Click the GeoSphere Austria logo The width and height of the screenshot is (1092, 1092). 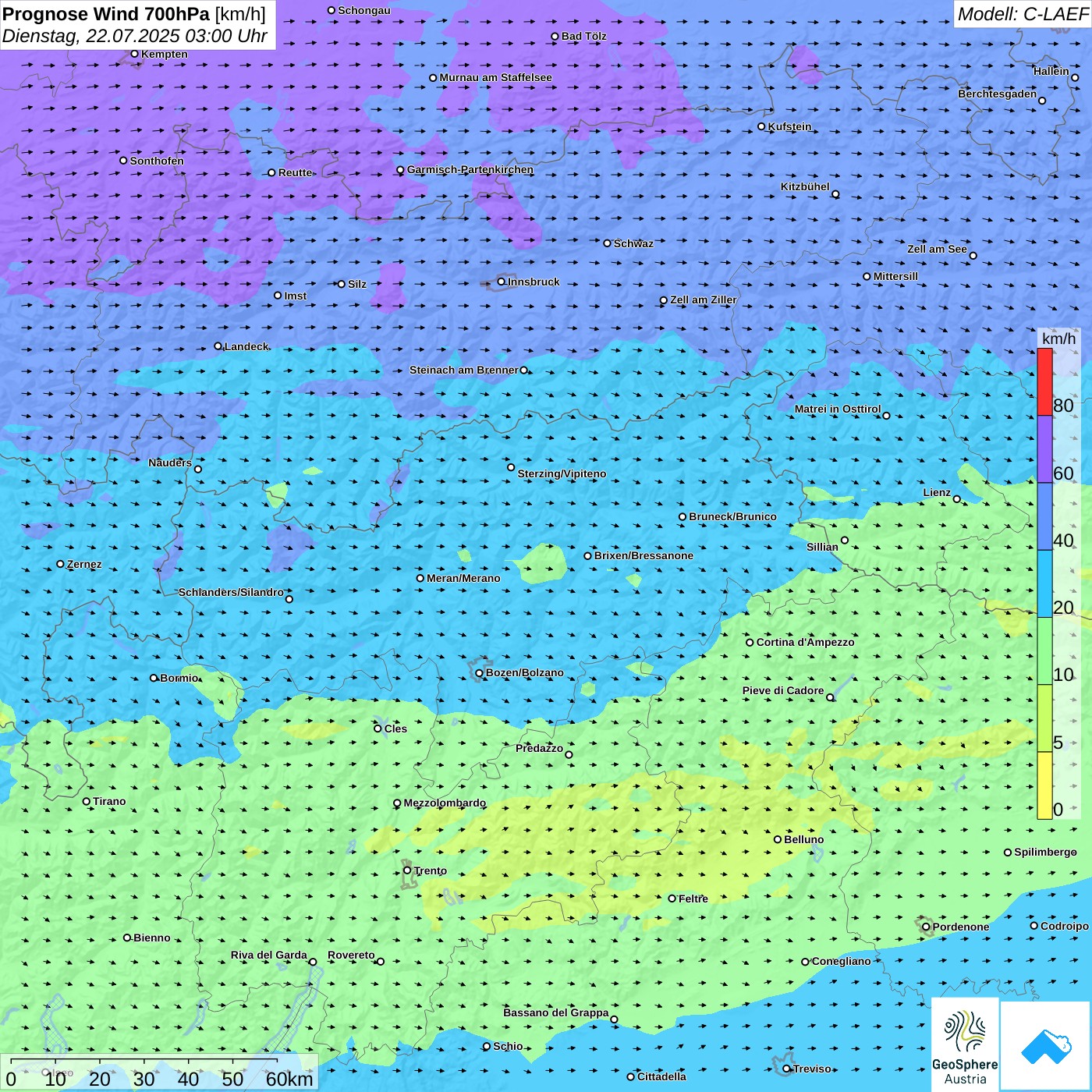[965, 1045]
